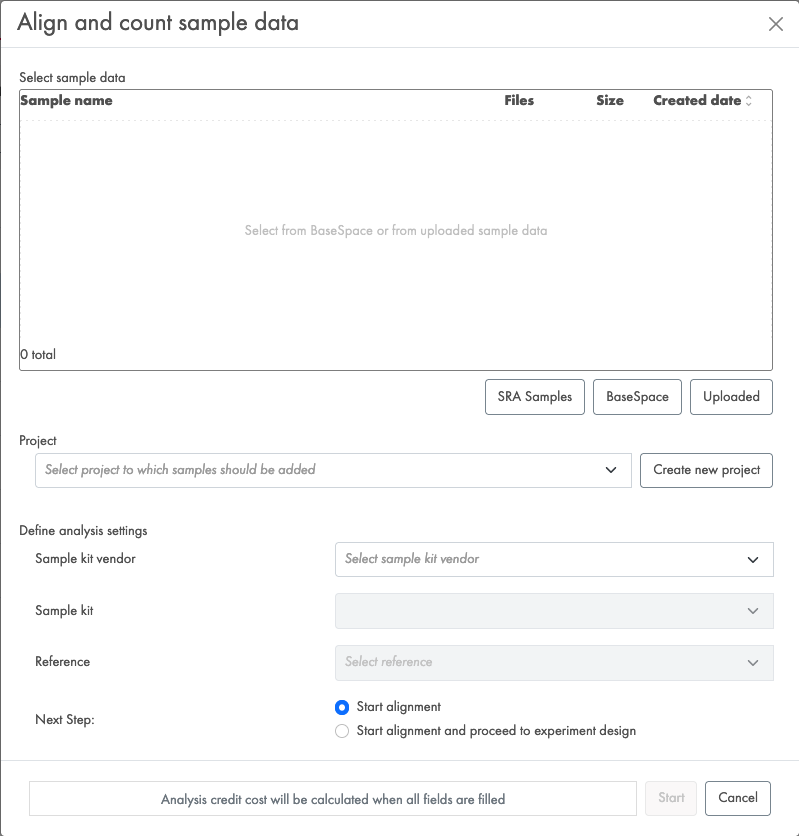Open the project selection dropdown

coord(333,470)
